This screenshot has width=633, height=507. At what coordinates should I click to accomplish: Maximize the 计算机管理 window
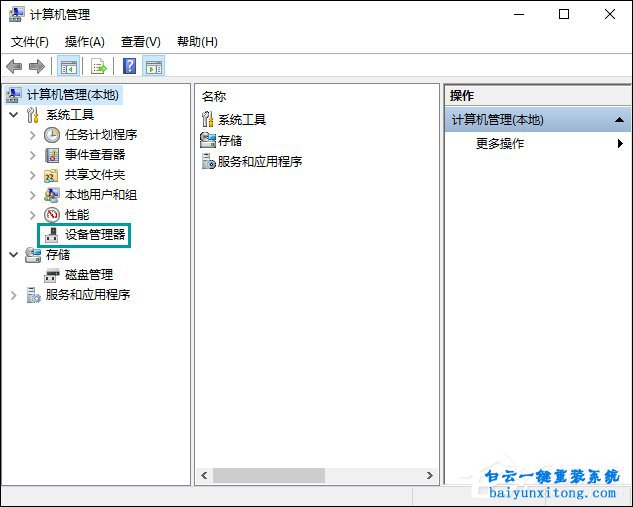[564, 15]
